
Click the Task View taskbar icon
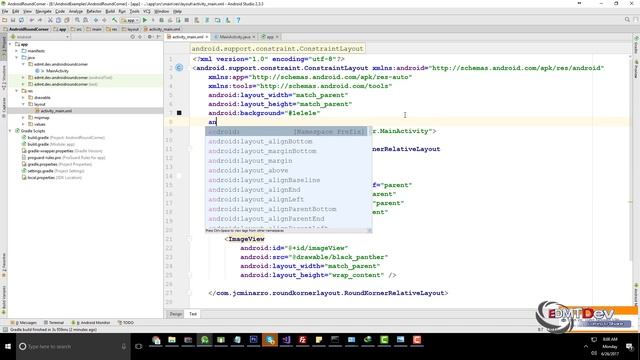[x=139, y=346]
